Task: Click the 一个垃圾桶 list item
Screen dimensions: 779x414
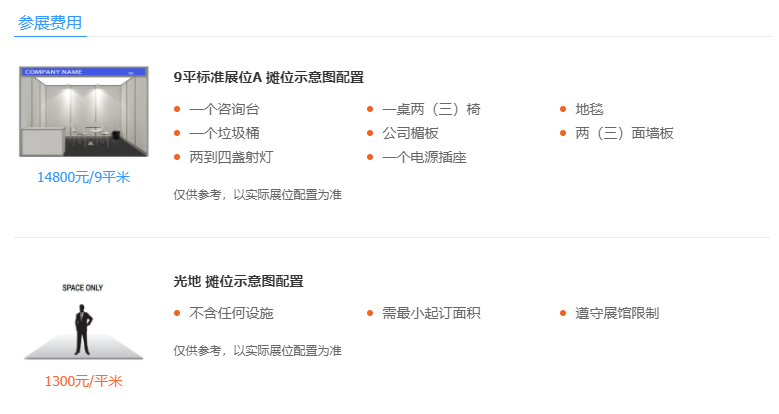Action: point(225,133)
